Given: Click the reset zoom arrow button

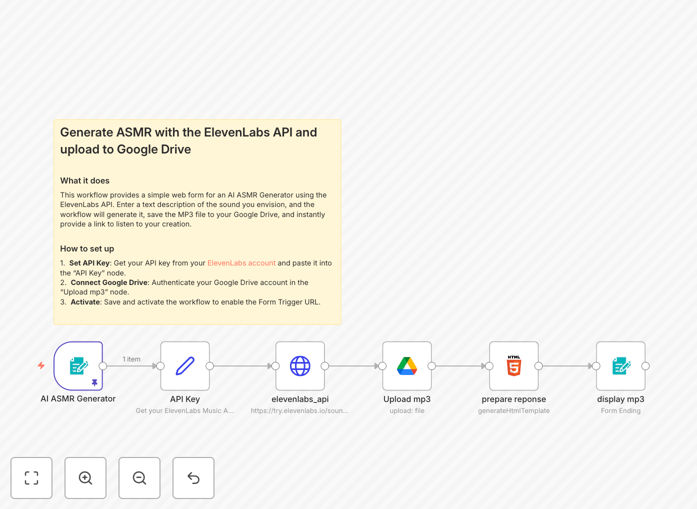Looking at the screenshot, I should pos(193,478).
